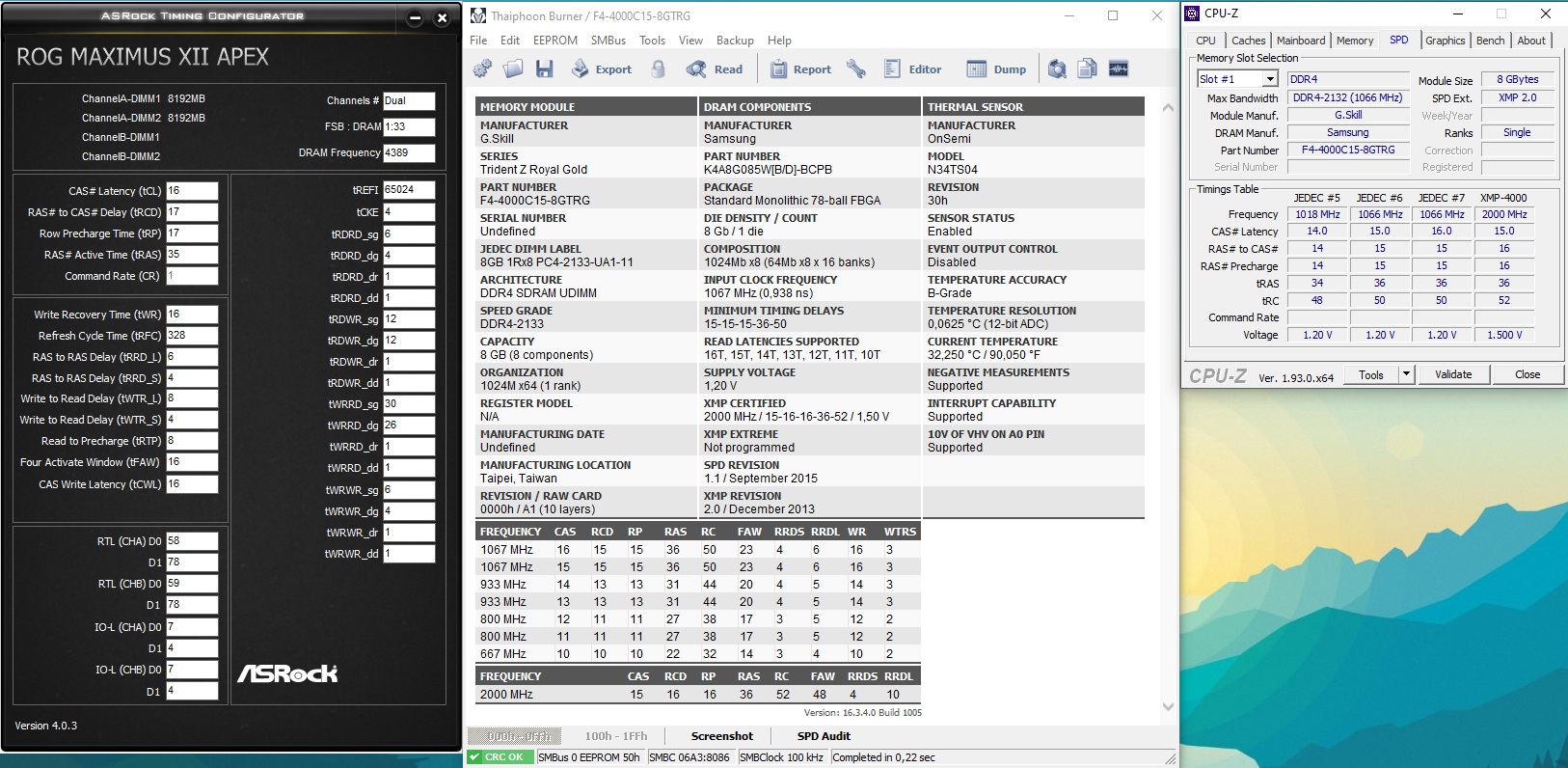Click the Part Number field in CPU-Z
Screen dimensions: 1568x768
[x=1348, y=151]
